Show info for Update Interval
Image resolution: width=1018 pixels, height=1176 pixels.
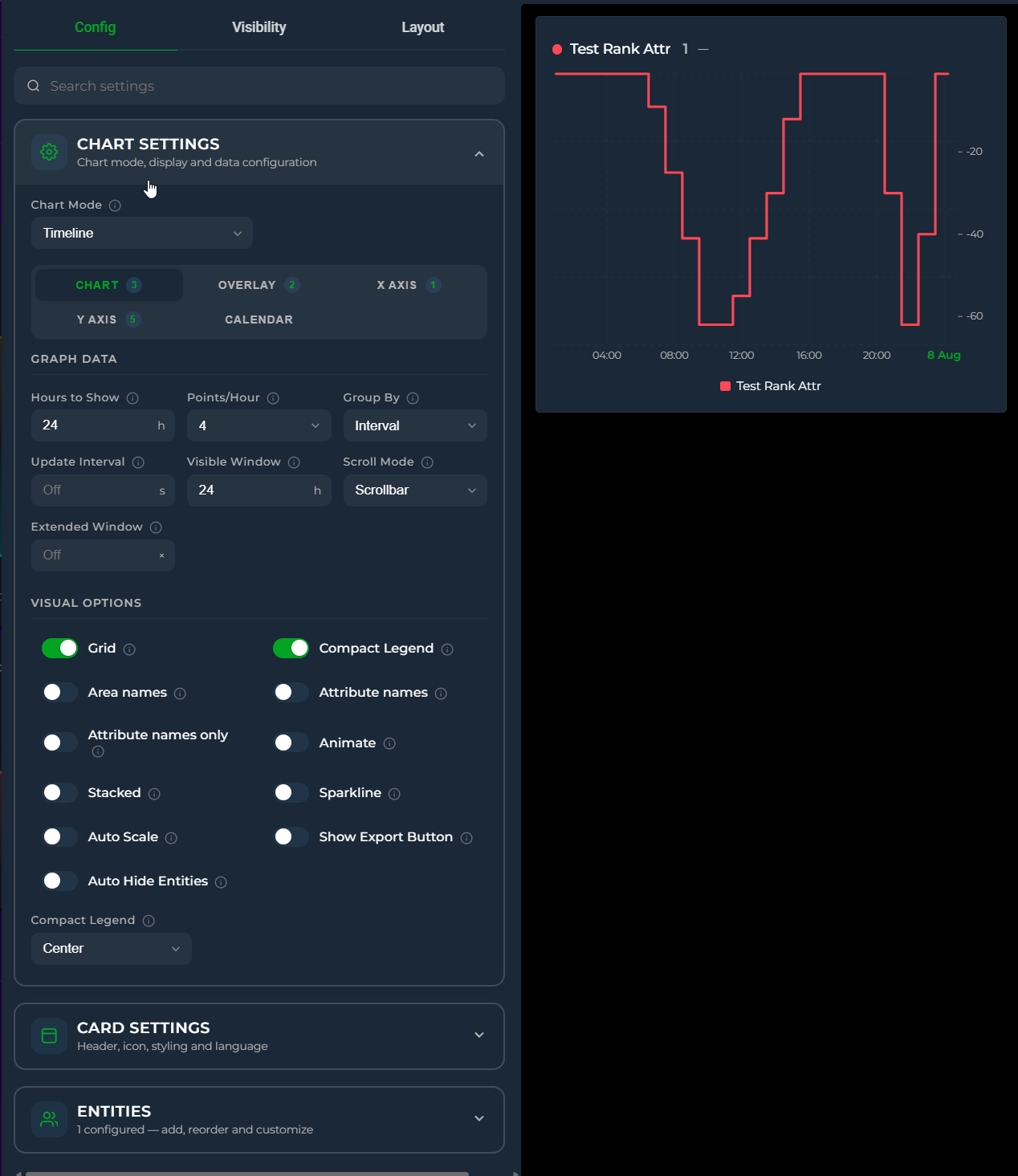[138, 462]
